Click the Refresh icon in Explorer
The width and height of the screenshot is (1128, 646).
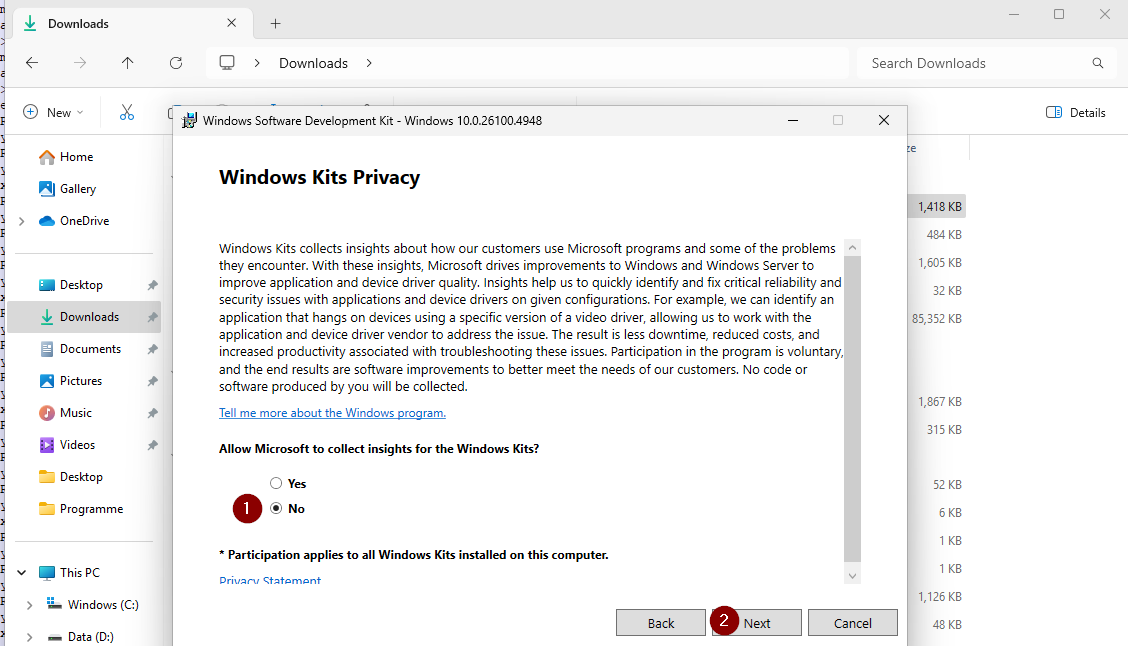(176, 63)
